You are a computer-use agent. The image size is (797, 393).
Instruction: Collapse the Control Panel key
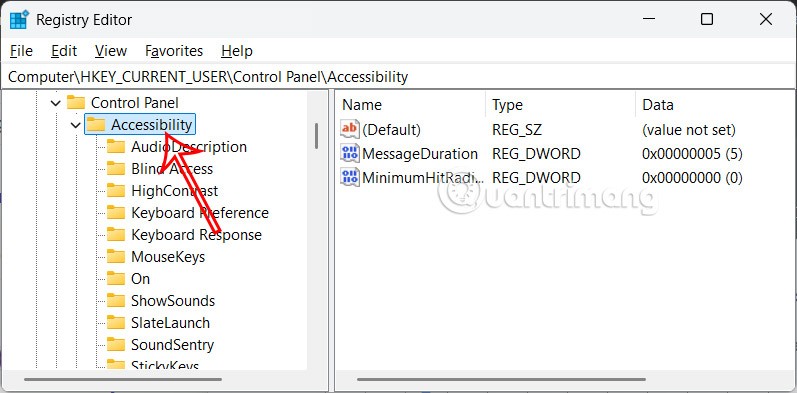55,103
